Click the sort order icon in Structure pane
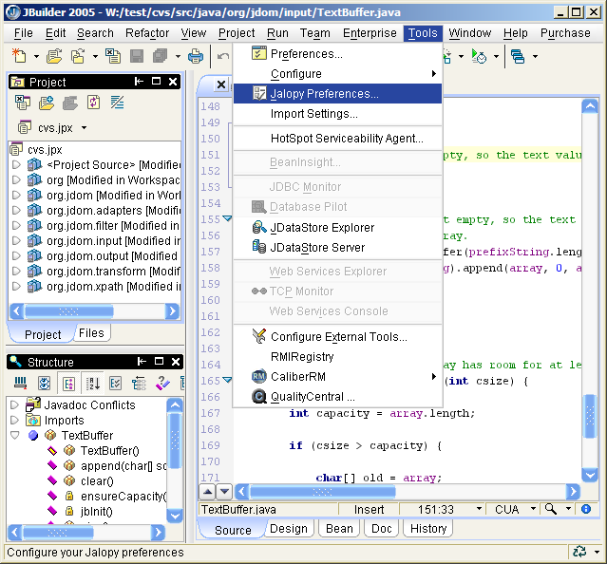The height and width of the screenshot is (564, 607). [93, 384]
